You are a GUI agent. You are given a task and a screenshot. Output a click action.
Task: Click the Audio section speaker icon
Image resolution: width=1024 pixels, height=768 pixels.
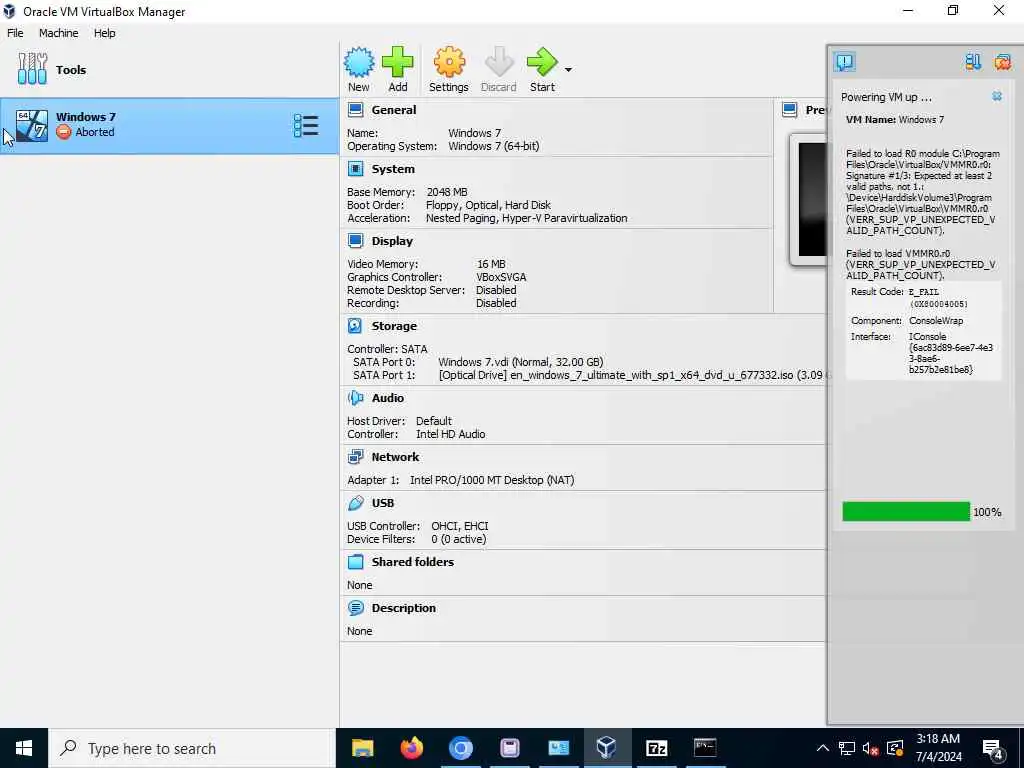coord(355,398)
